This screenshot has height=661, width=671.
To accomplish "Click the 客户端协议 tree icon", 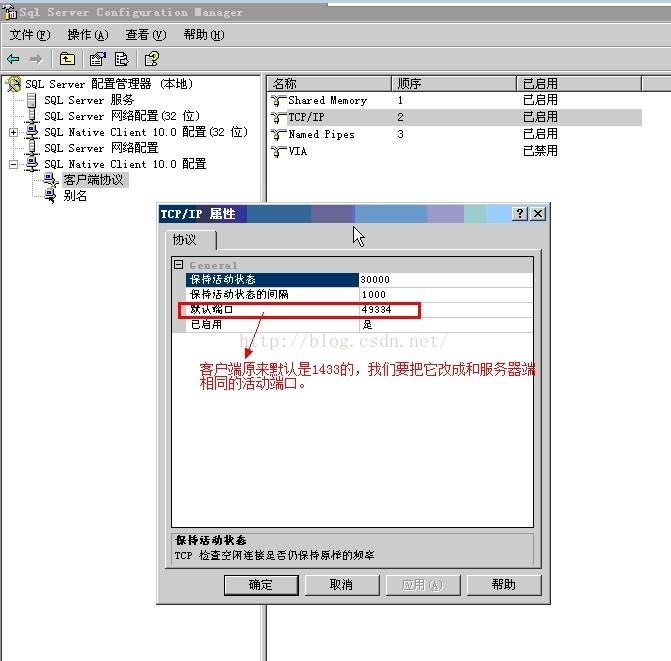I will pos(51,180).
